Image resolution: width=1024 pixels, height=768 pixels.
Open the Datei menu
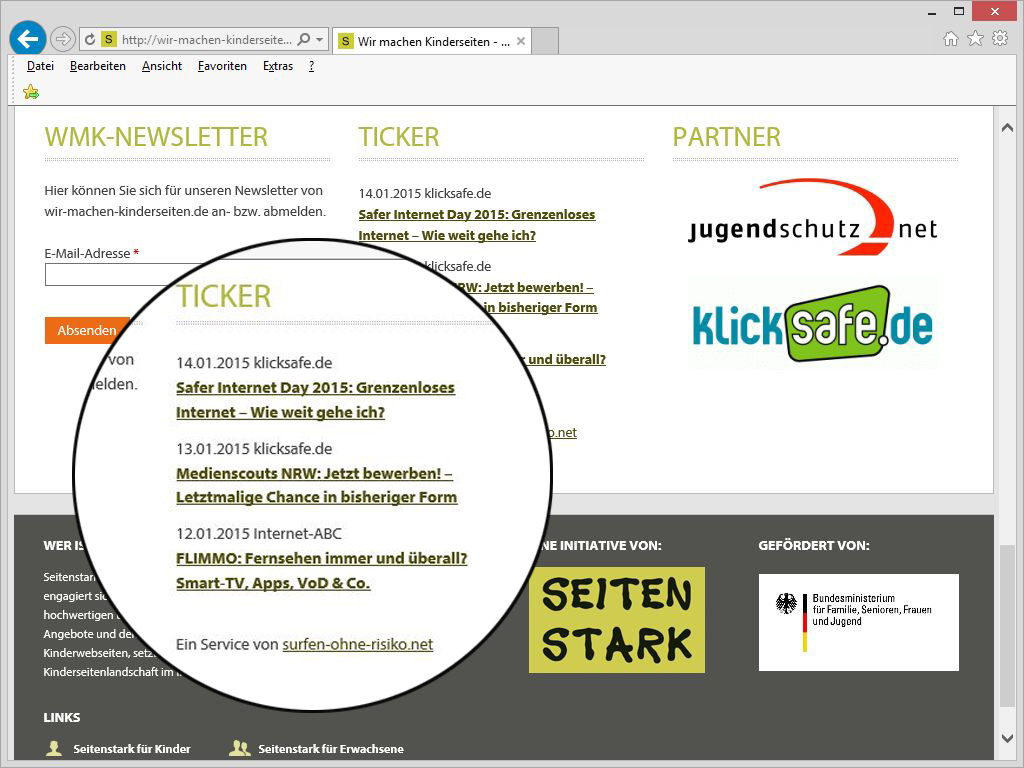pos(40,66)
